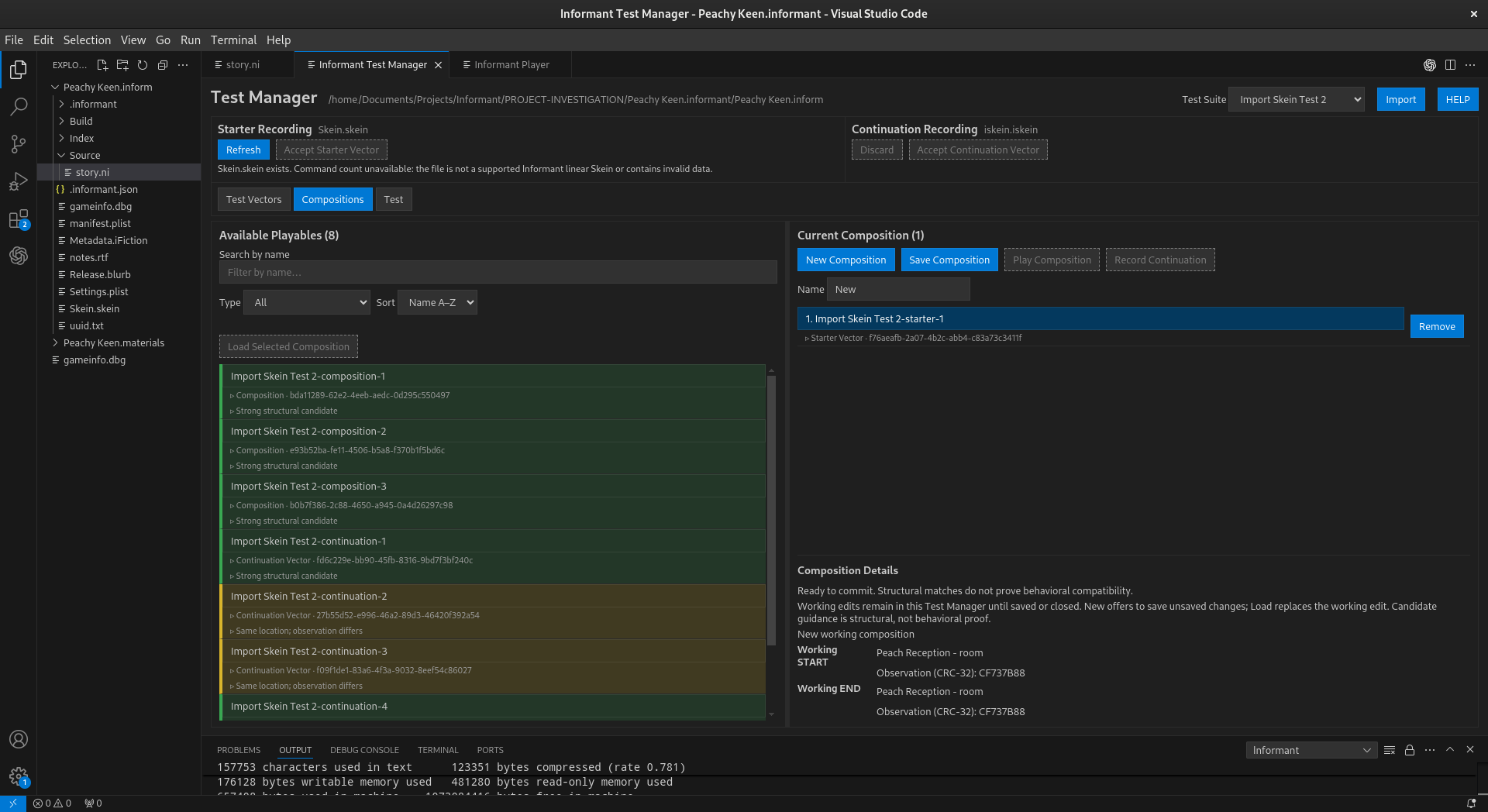The height and width of the screenshot is (812, 1488).
Task: Open output panel more actions ellipsis
Action: click(x=1430, y=750)
